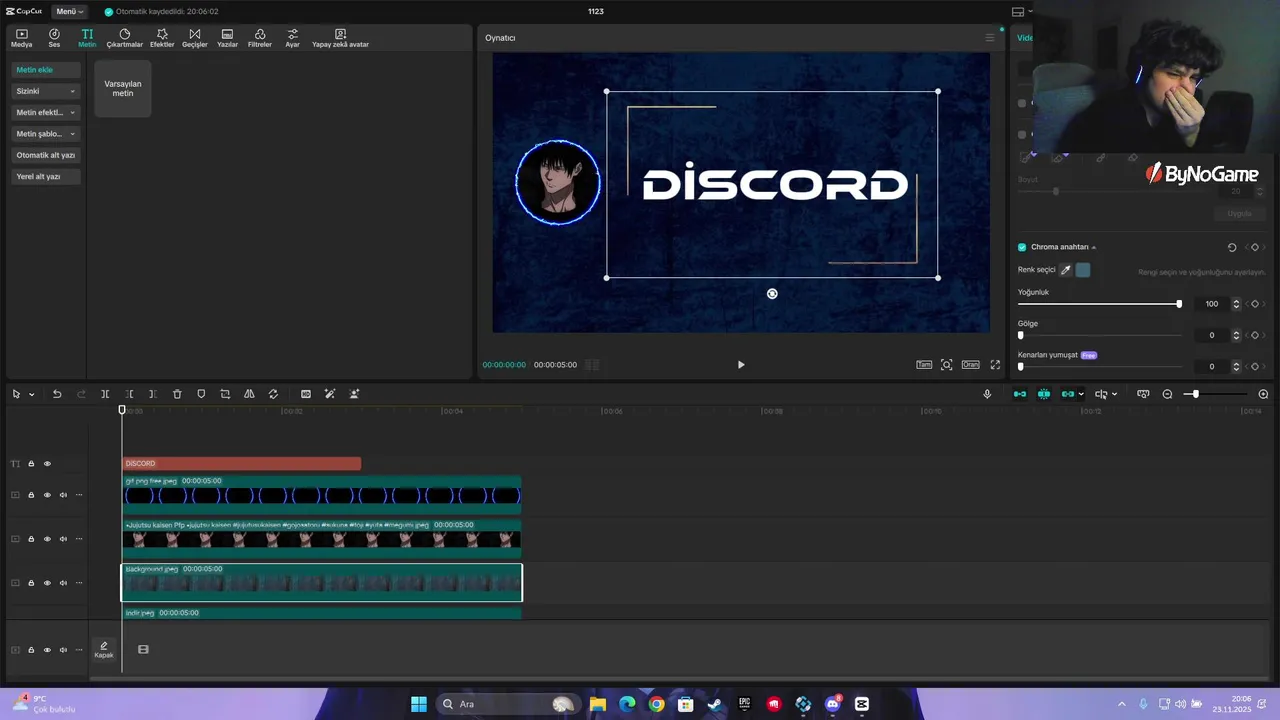Click the Oran ratio button
This screenshot has height=720, width=1280.
pos(970,365)
